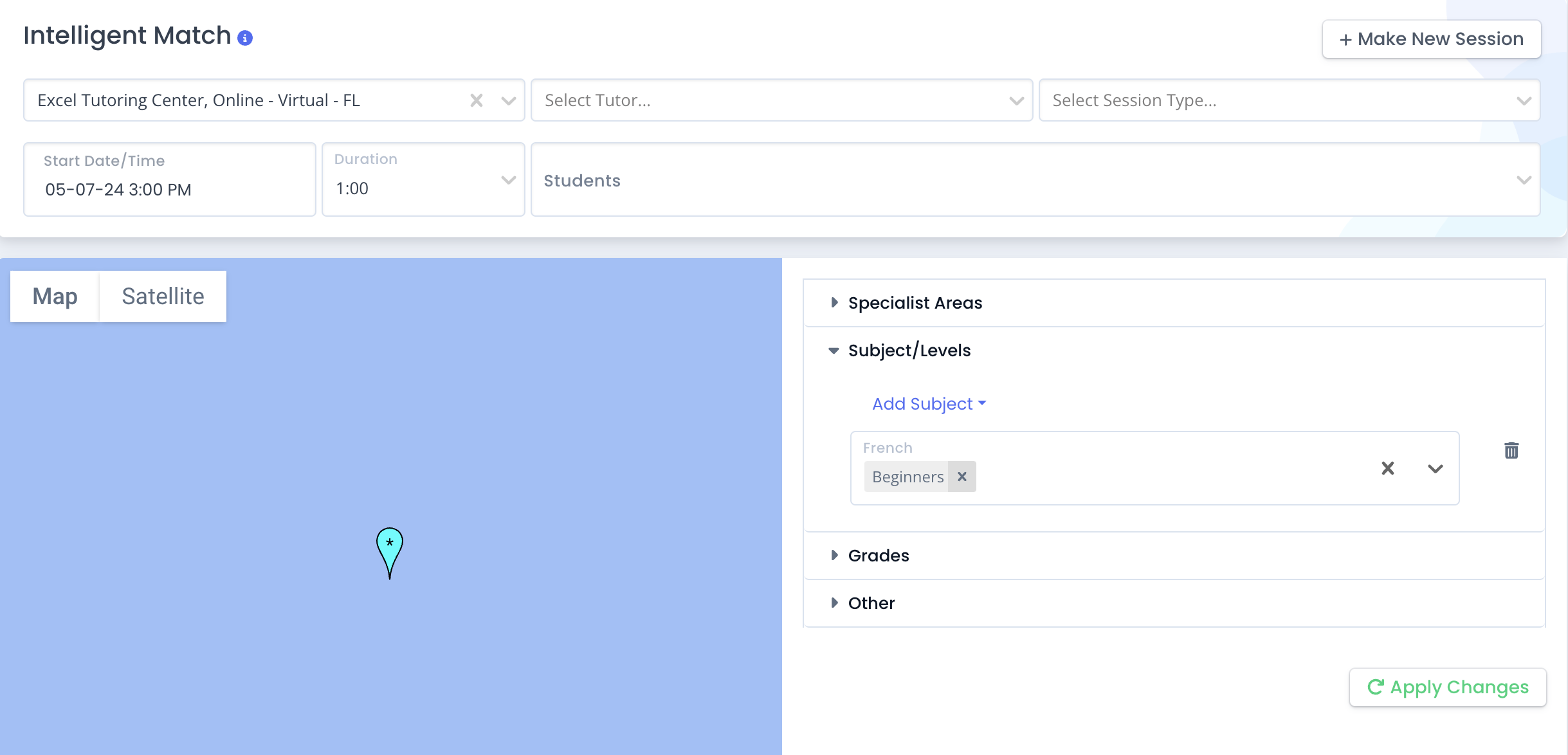Clear the Excel Tutoring Center location selection

pos(476,100)
